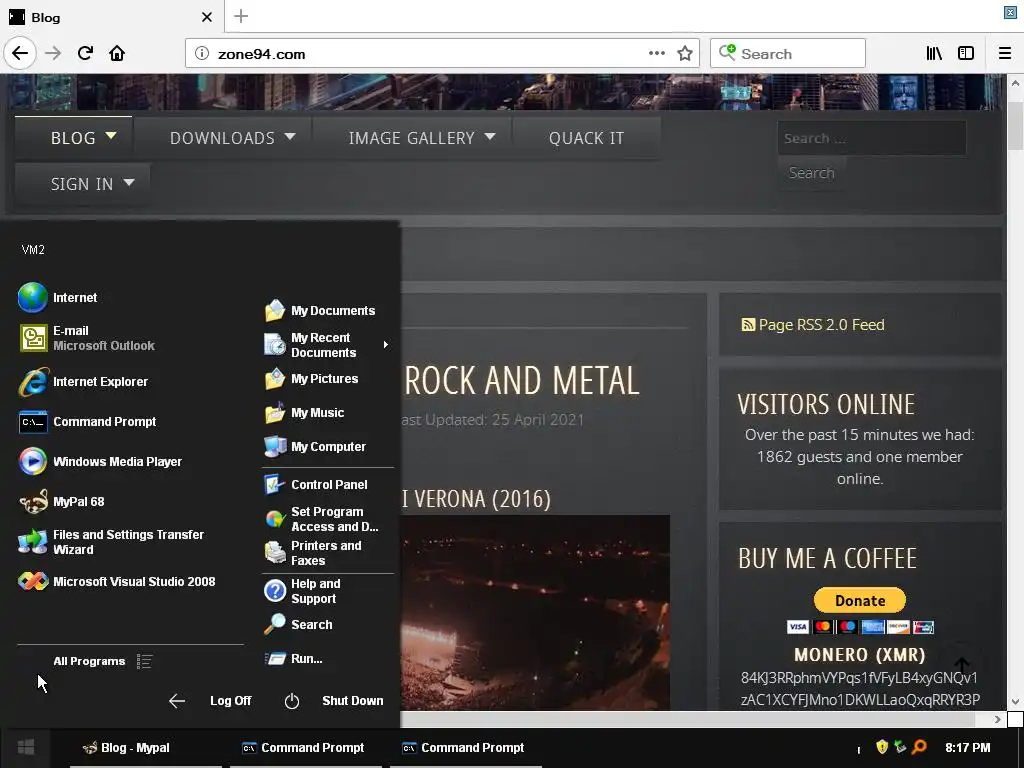Open the browser hamburger menu
This screenshot has width=1024, height=768.
click(1005, 54)
